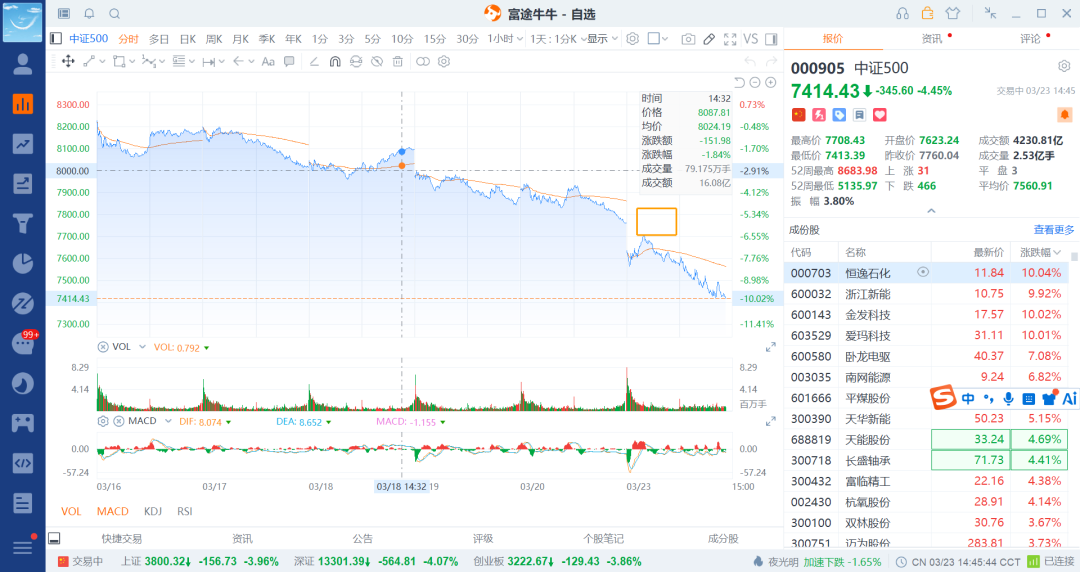Open the 公告 bottom tab
This screenshot has width=1080, height=572.
click(x=363, y=538)
